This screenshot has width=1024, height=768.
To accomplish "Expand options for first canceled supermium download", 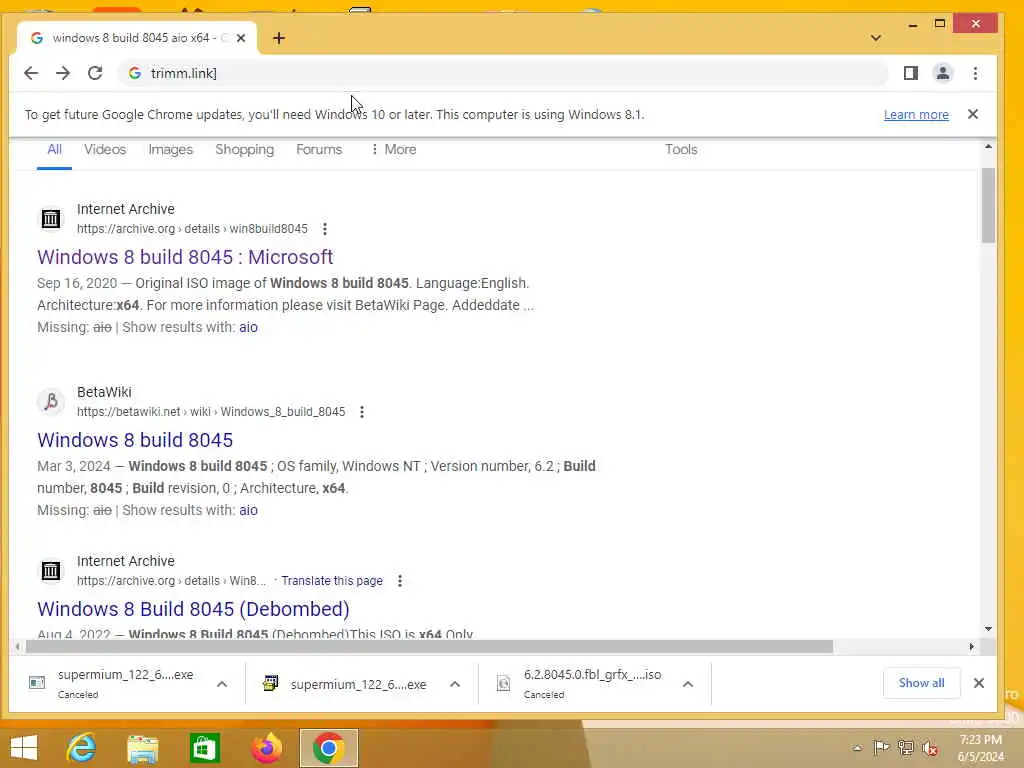I will 222,684.
